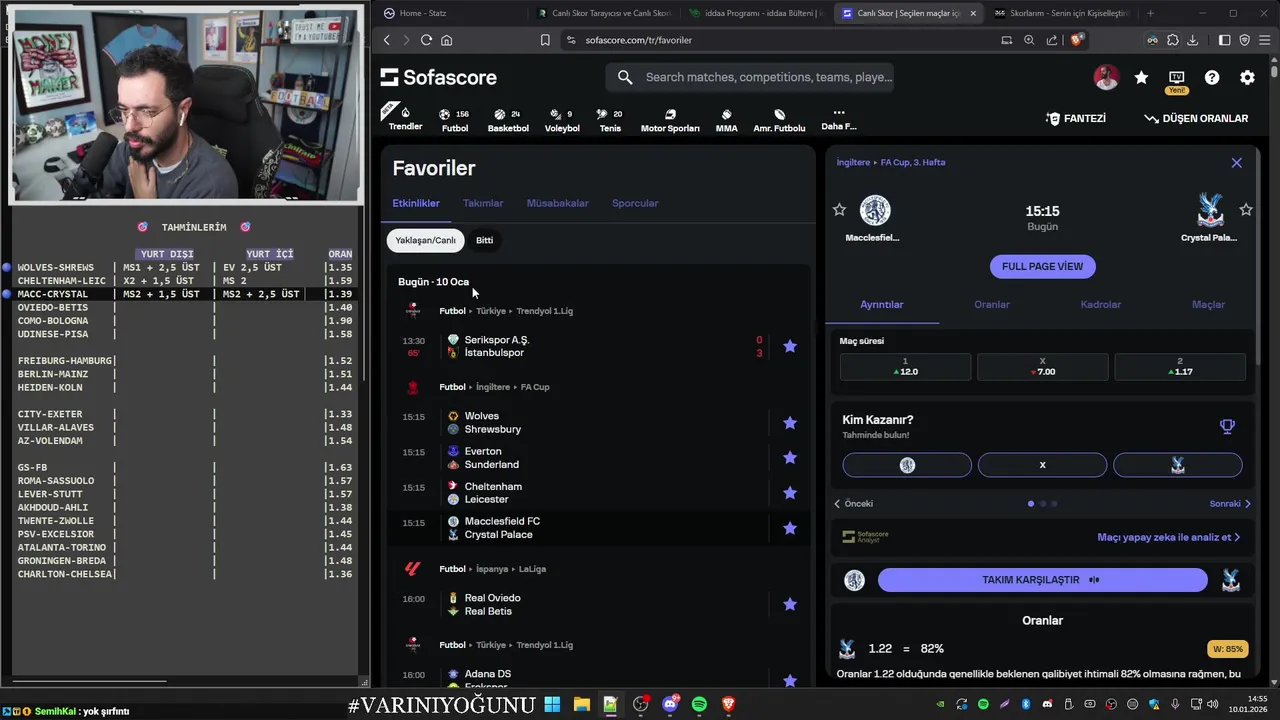The width and height of the screenshot is (1280, 720).
Task: Bookmark this page in the address bar
Action: pyautogui.click(x=545, y=40)
